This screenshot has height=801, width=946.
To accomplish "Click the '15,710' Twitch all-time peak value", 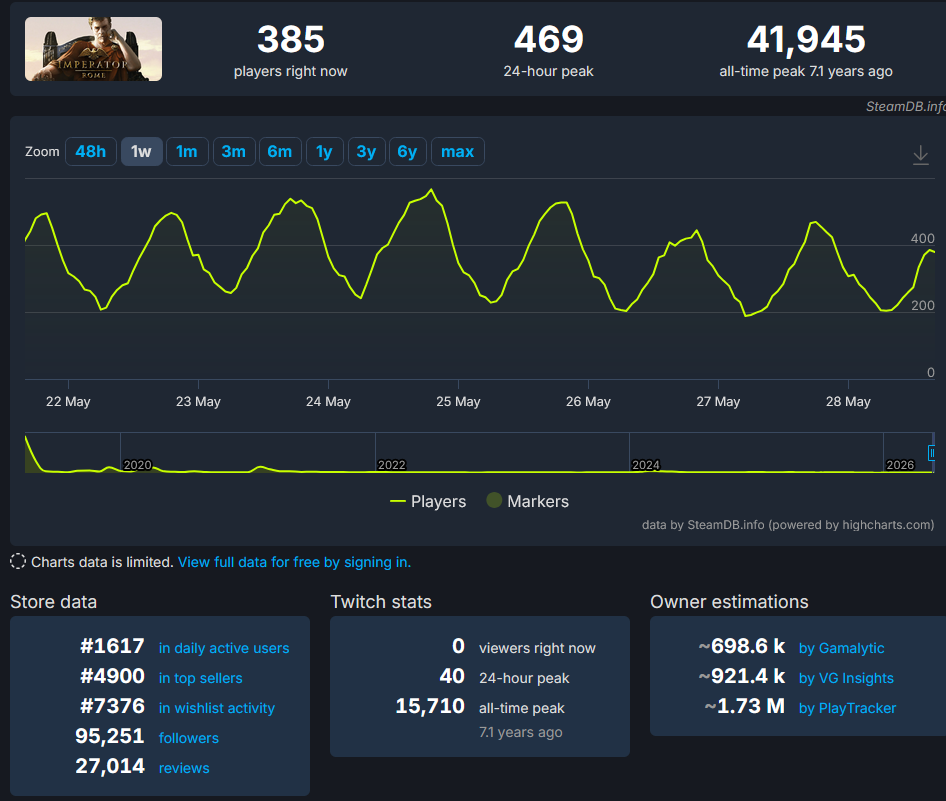I will tap(430, 706).
